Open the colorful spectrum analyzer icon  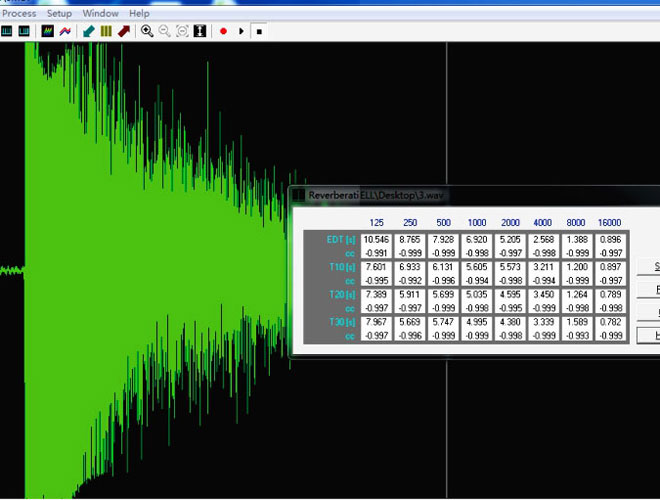click(x=47, y=31)
